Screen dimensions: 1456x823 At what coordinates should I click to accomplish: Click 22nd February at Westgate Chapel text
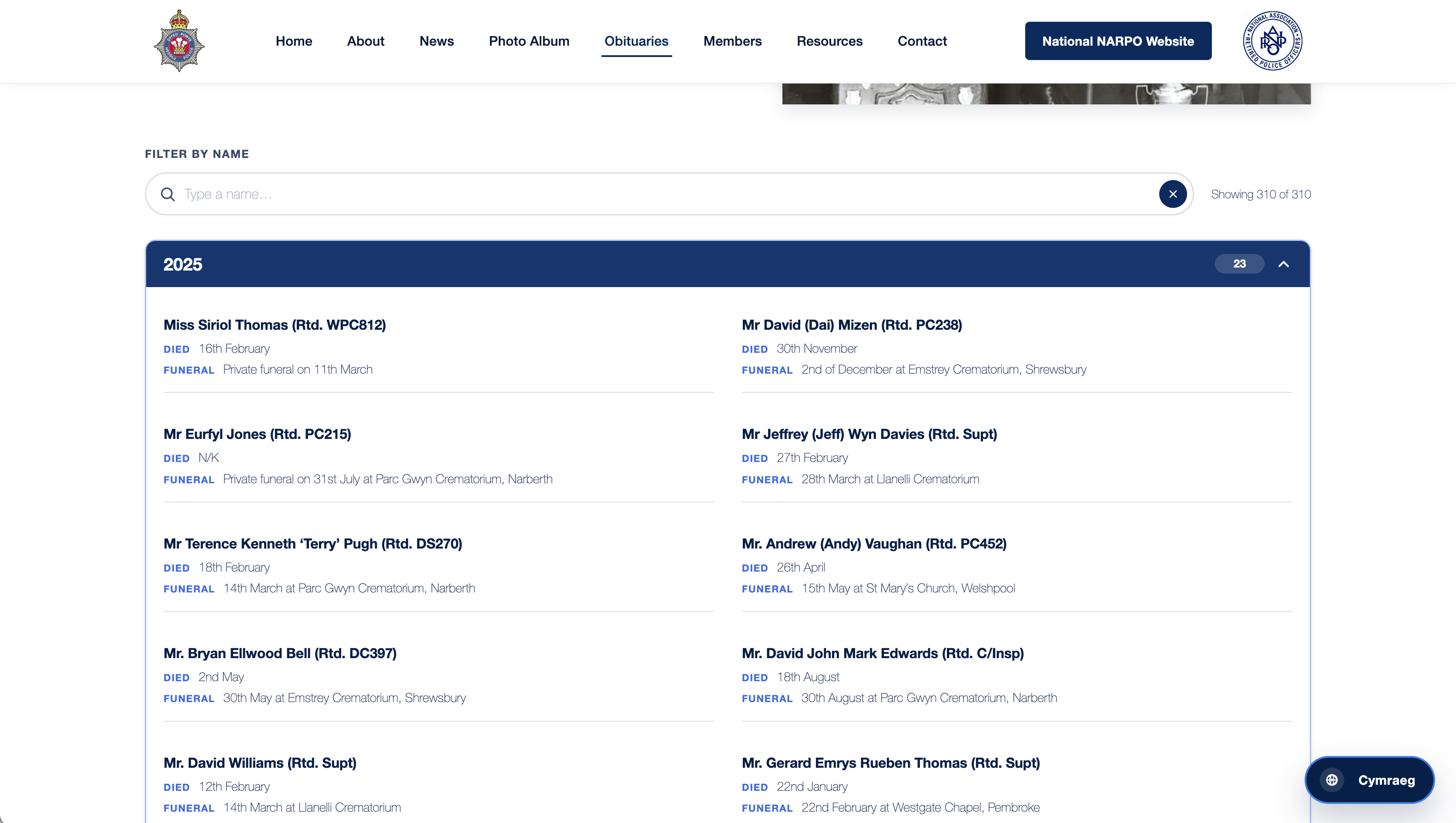[920, 808]
